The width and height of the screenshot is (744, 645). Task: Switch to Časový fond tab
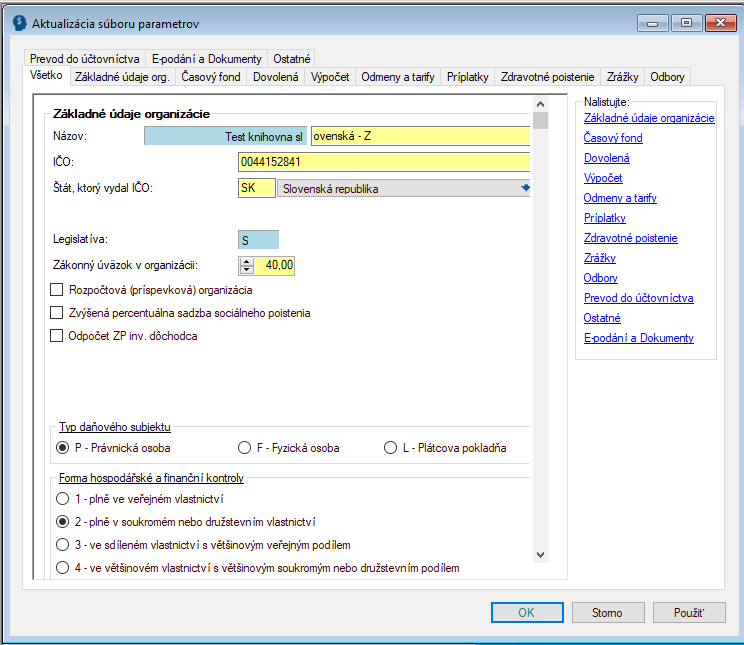[x=211, y=77]
